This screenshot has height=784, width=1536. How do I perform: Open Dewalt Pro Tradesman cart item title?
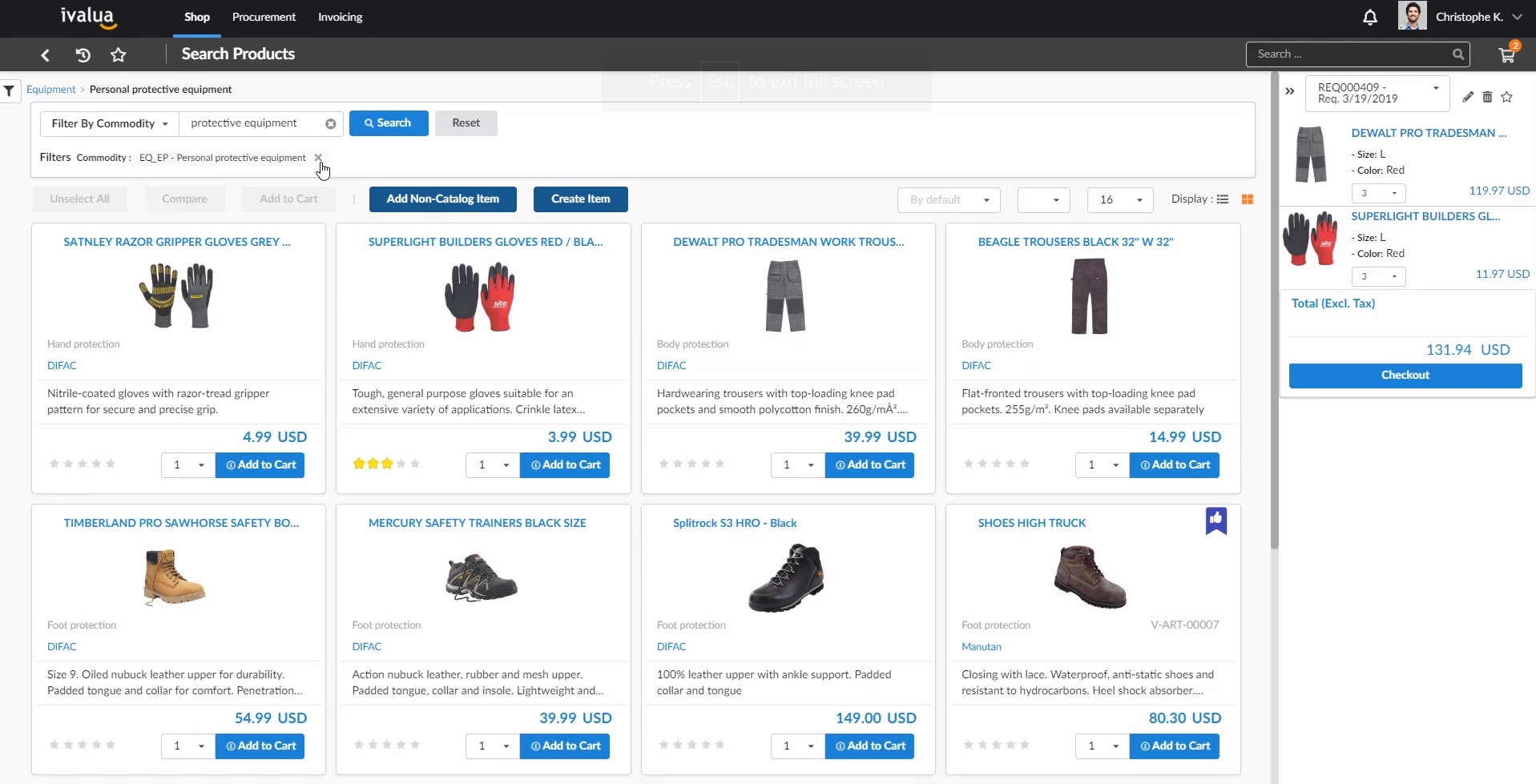1429,133
